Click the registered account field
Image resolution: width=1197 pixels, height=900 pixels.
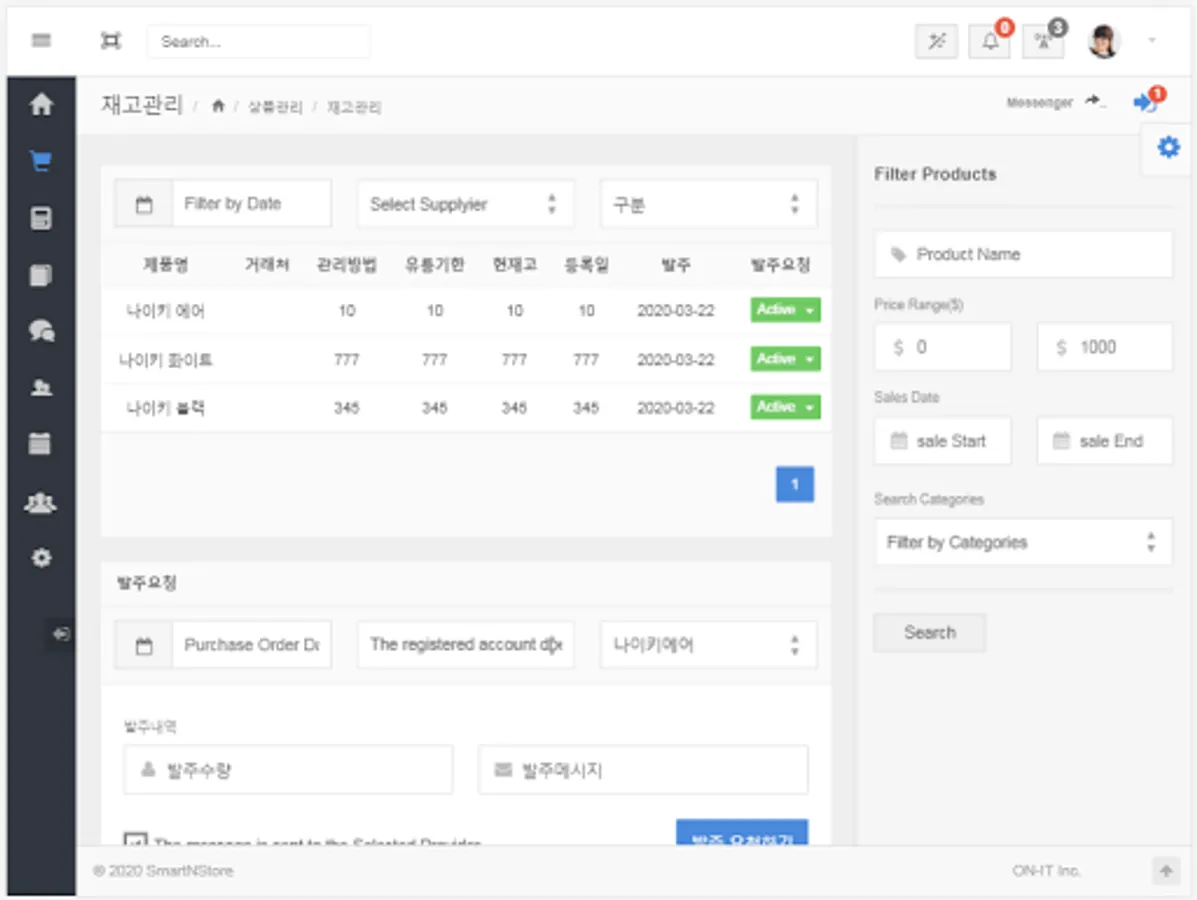pyautogui.click(x=466, y=645)
